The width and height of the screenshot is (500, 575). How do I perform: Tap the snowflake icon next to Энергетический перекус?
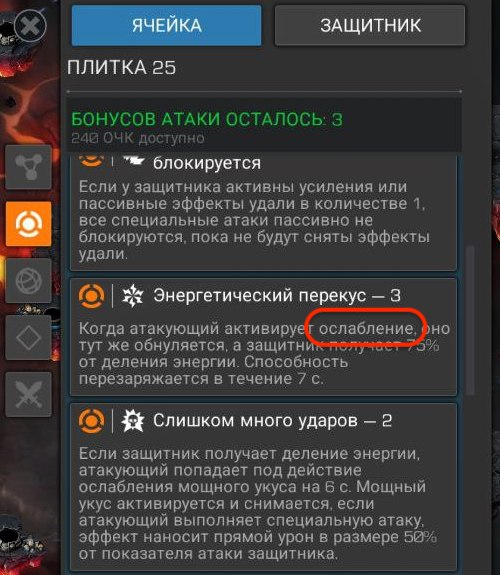click(x=132, y=296)
